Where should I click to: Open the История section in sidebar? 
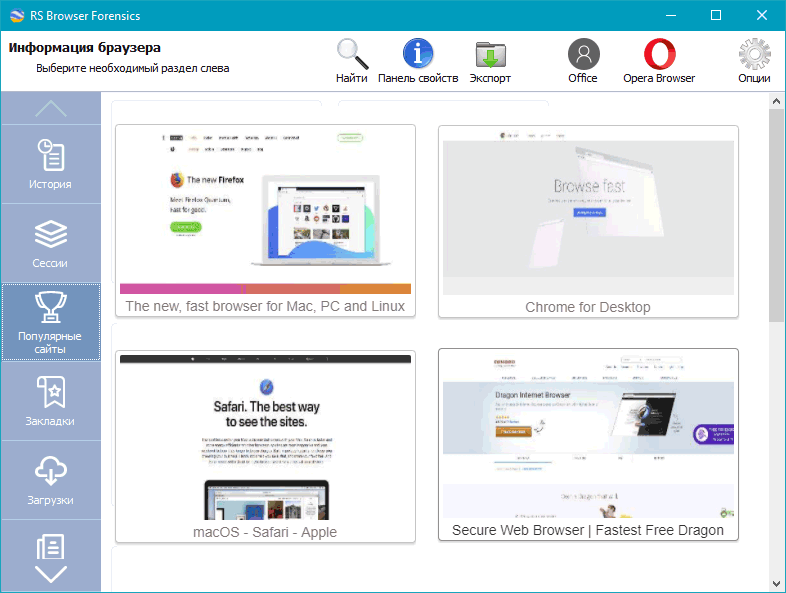(51, 164)
